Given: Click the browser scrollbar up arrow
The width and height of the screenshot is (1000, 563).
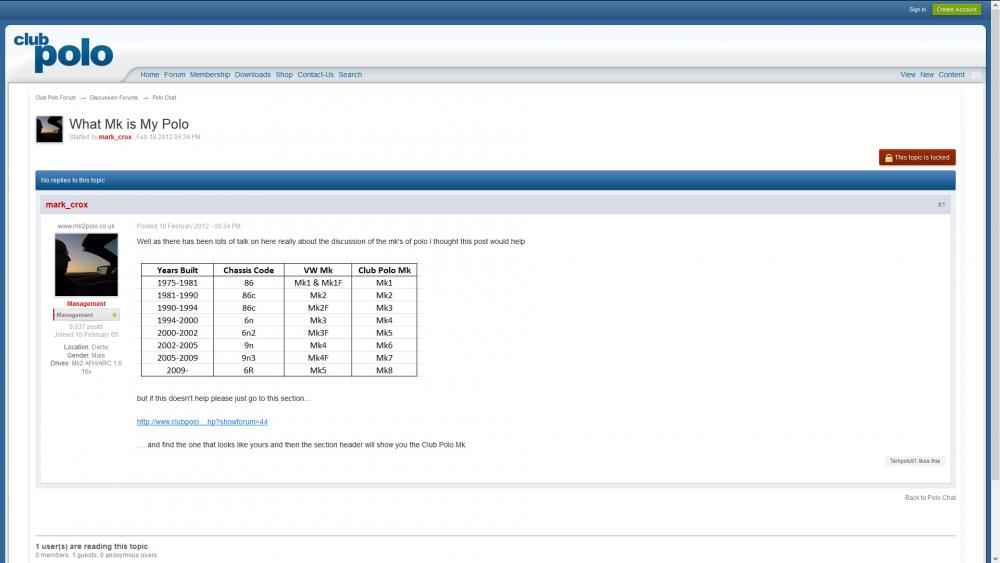Looking at the screenshot, I should [x=995, y=4].
